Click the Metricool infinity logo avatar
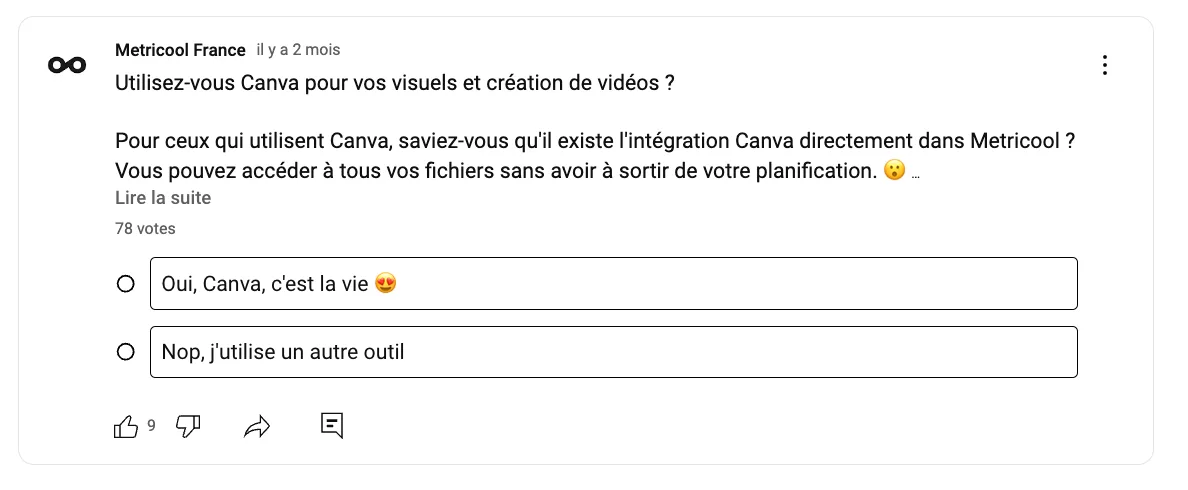Viewport: 1188px width, 490px height. pos(67,66)
